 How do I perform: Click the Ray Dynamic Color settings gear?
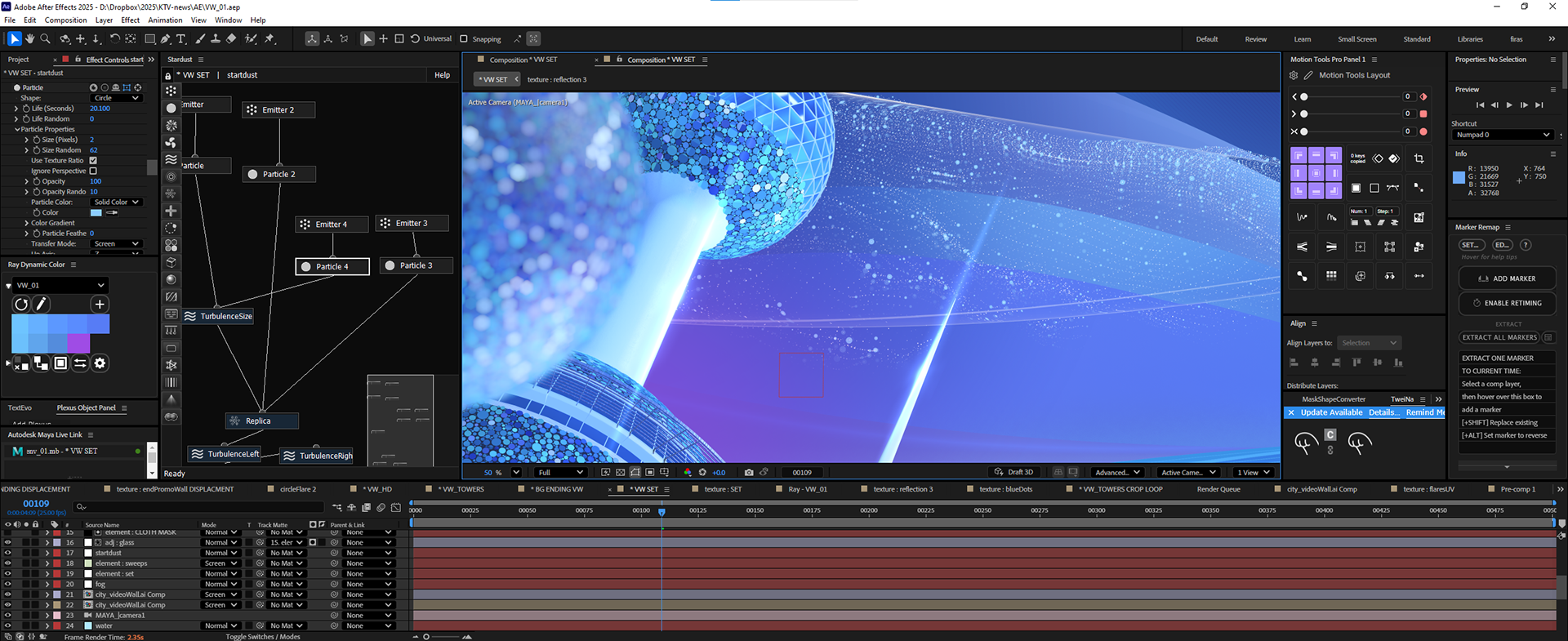(100, 363)
